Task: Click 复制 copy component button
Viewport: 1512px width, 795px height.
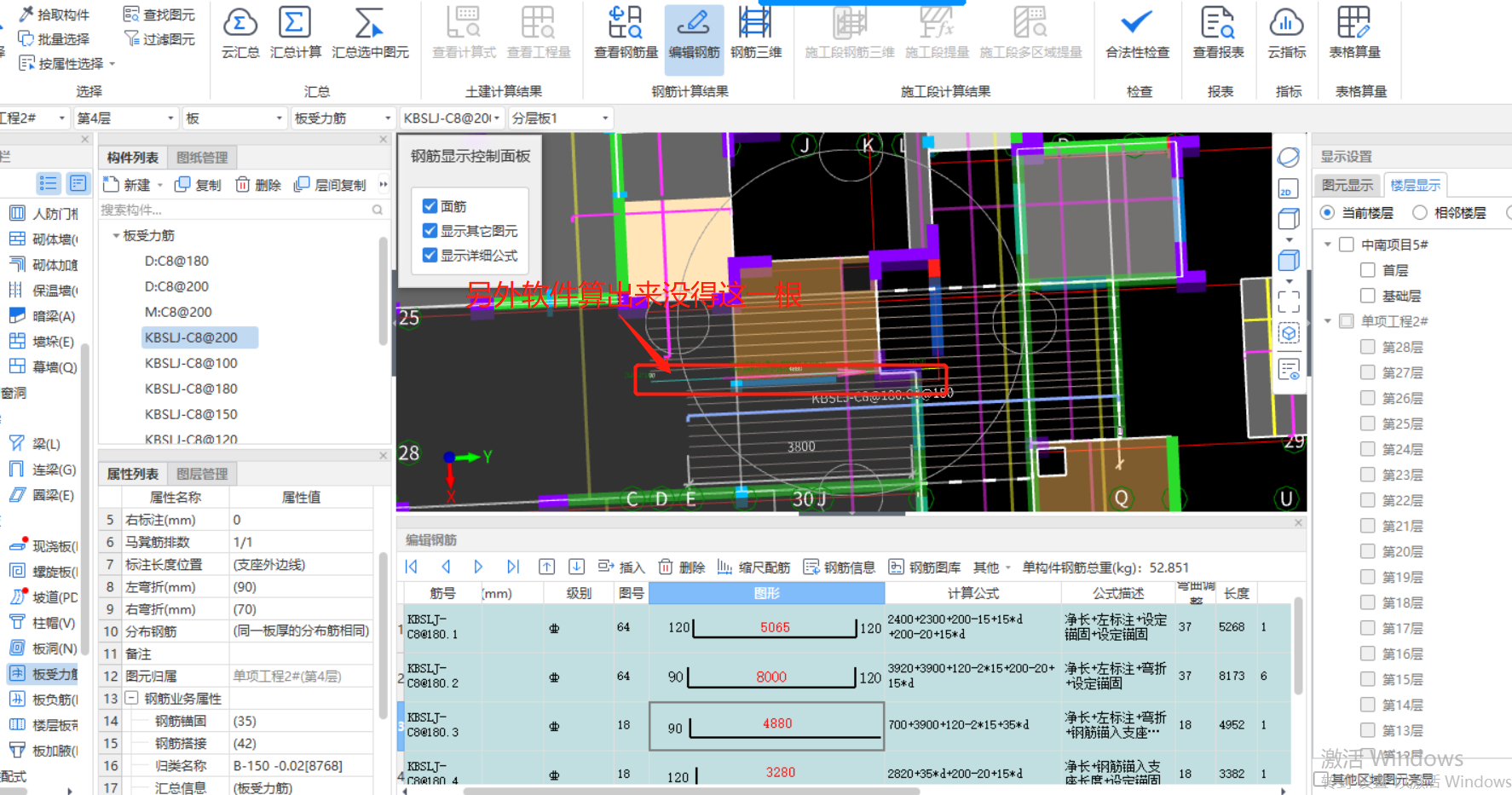Action: pos(198,185)
